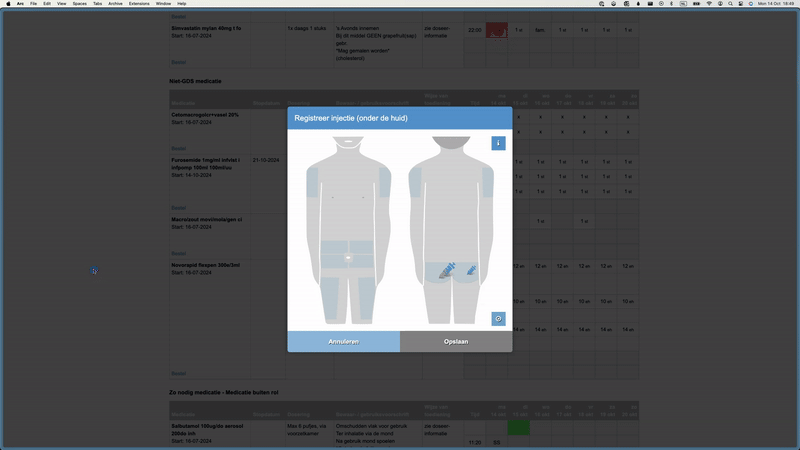This screenshot has height=450, width=800.
Task: Choose the back figure's upper arm on the right side
Action: tap(487, 181)
